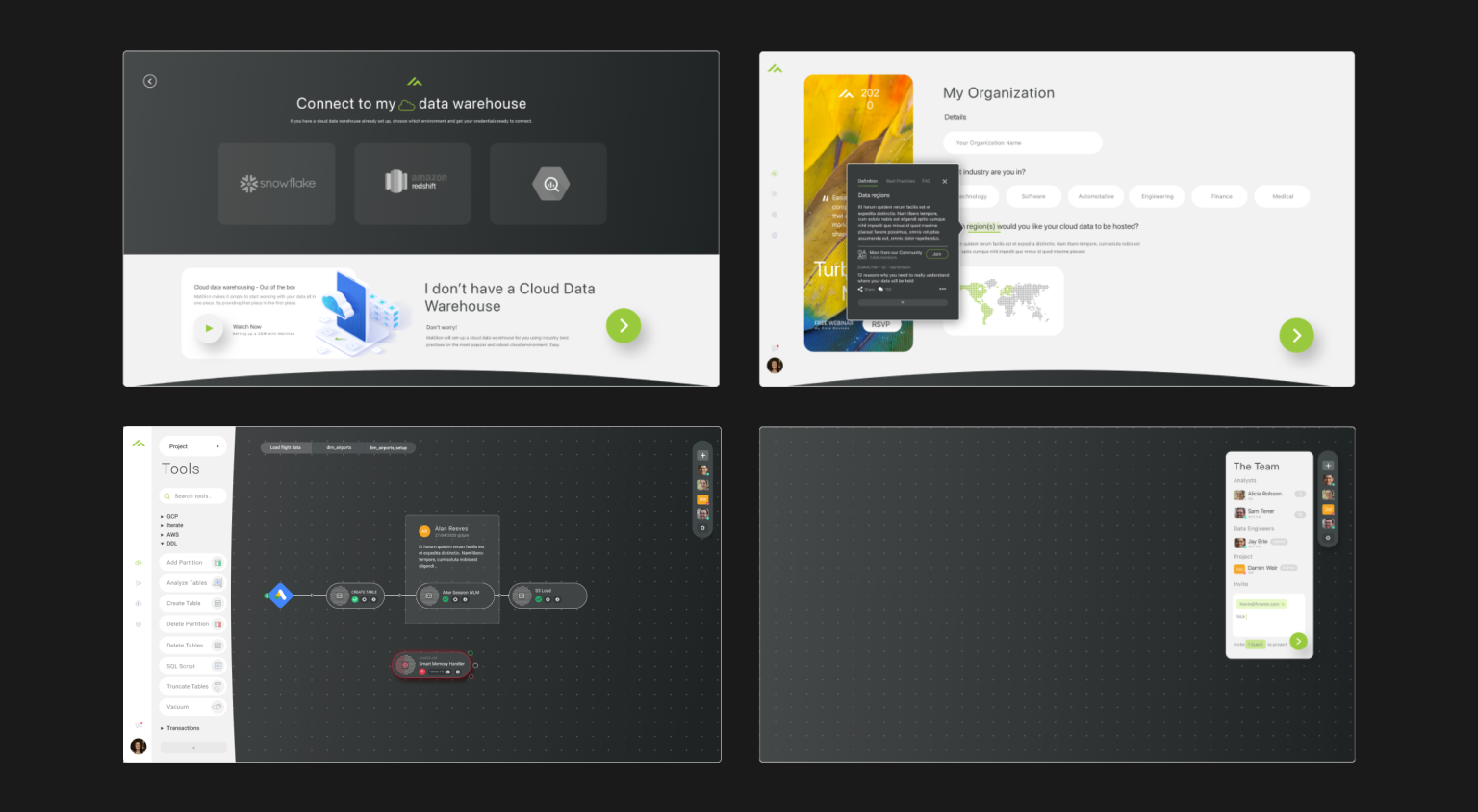Click green next arrow on My Organization screen
The width and height of the screenshot is (1478, 812).
[x=1296, y=335]
